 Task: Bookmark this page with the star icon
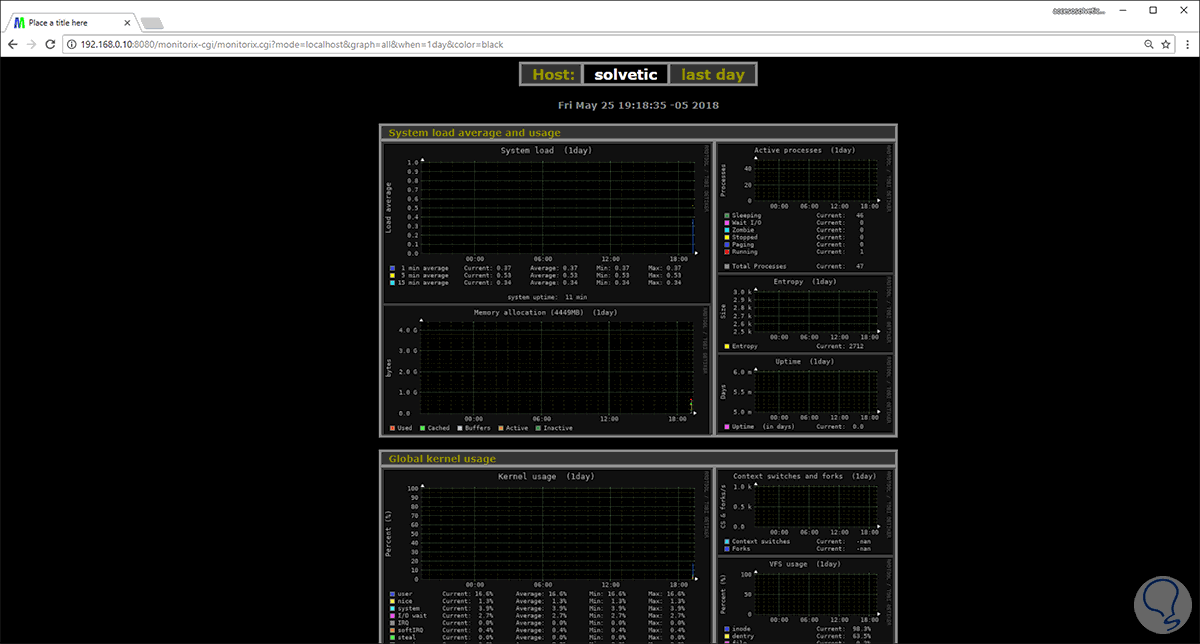[x=1166, y=45]
